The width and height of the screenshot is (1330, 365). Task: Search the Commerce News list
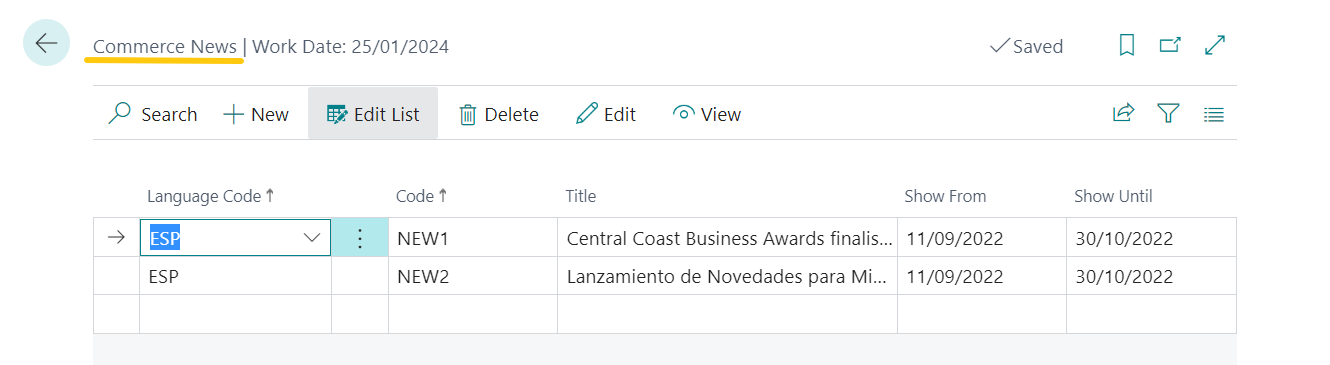(x=153, y=114)
